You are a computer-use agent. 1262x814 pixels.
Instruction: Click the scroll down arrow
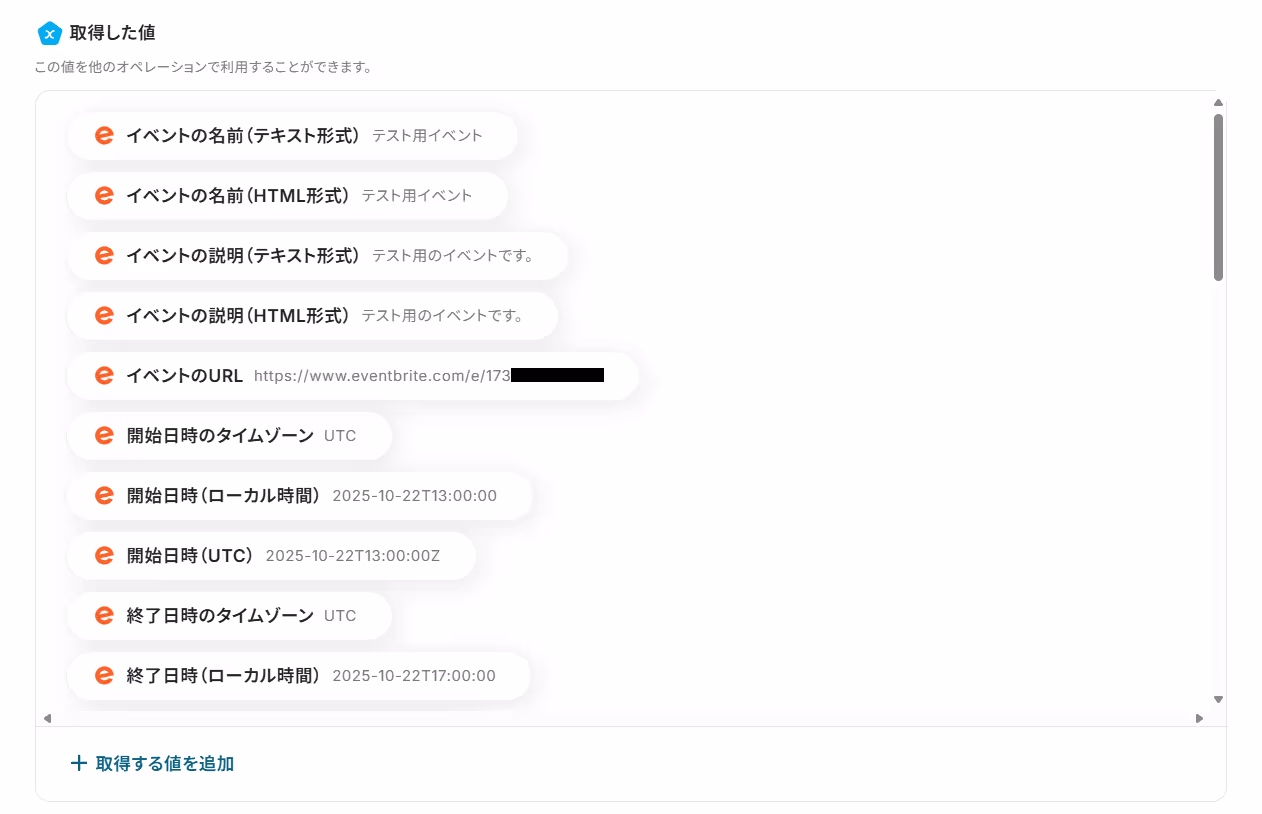[1218, 699]
